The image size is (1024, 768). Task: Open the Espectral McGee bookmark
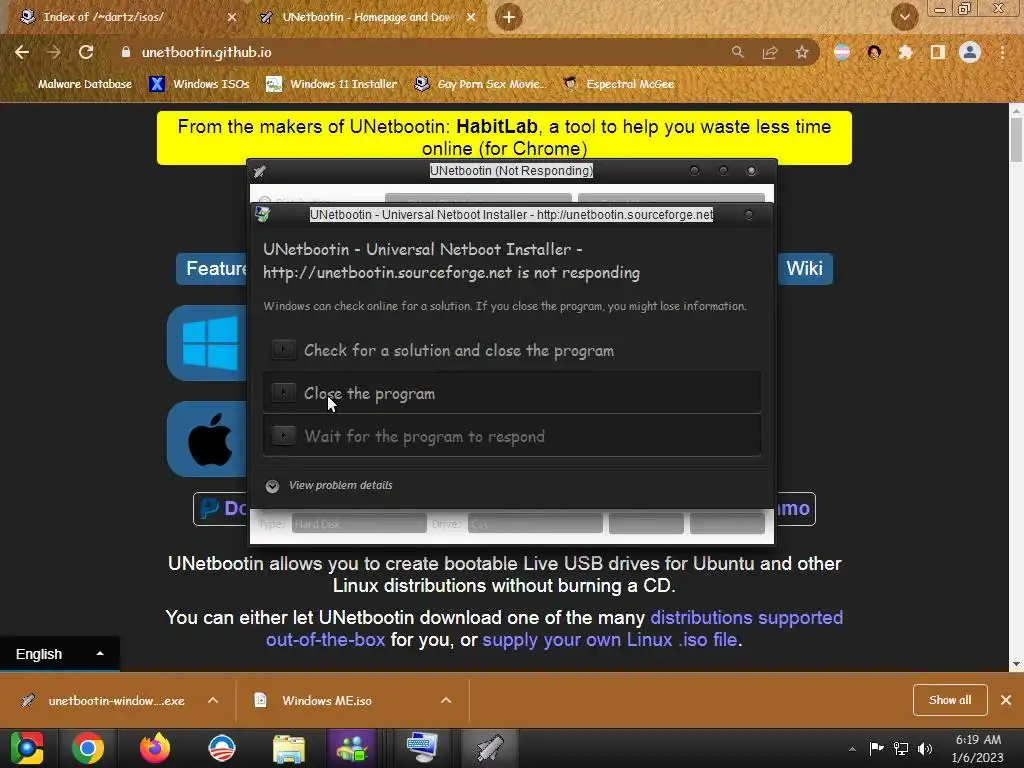pyautogui.click(x=618, y=84)
